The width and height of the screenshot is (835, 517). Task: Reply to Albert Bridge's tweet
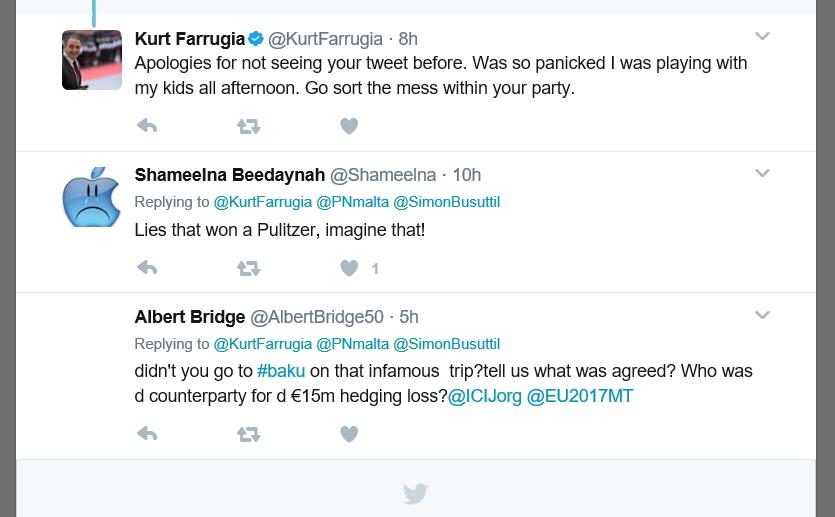pyautogui.click(x=147, y=433)
